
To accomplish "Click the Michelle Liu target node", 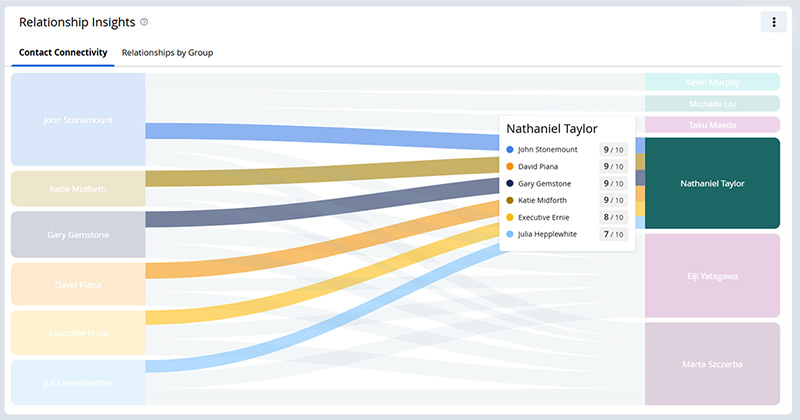I will [x=712, y=103].
